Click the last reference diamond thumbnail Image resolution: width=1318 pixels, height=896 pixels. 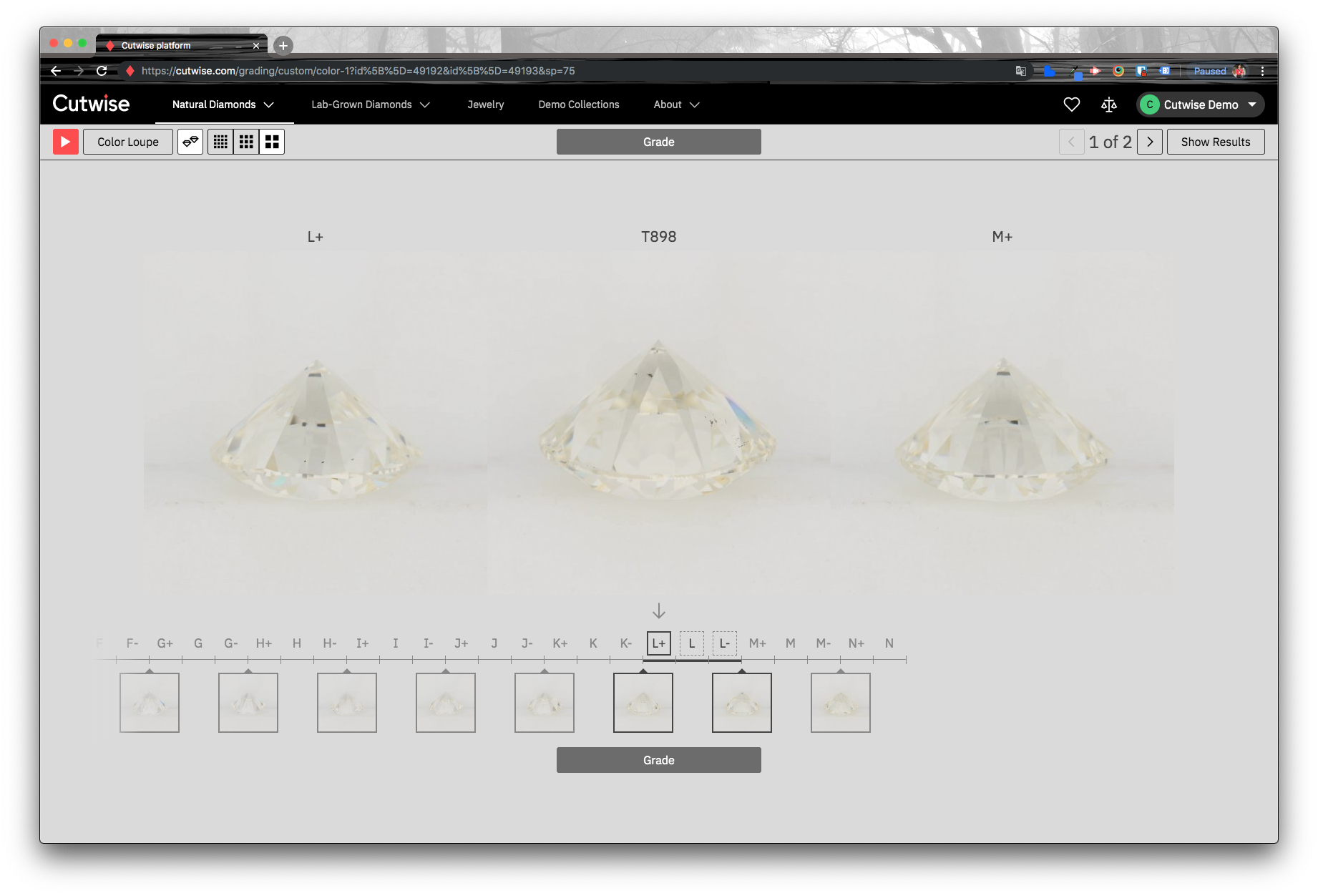tap(841, 703)
